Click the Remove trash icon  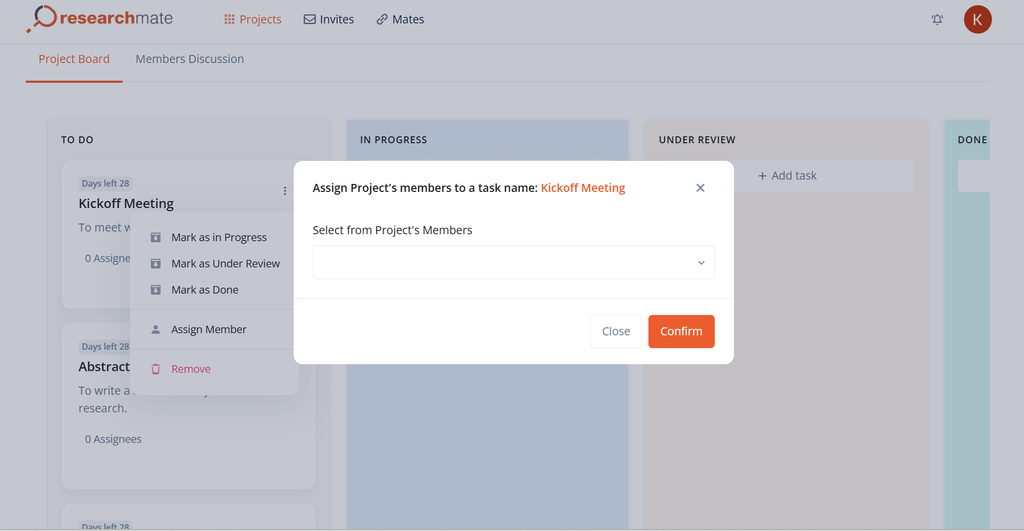coord(155,369)
